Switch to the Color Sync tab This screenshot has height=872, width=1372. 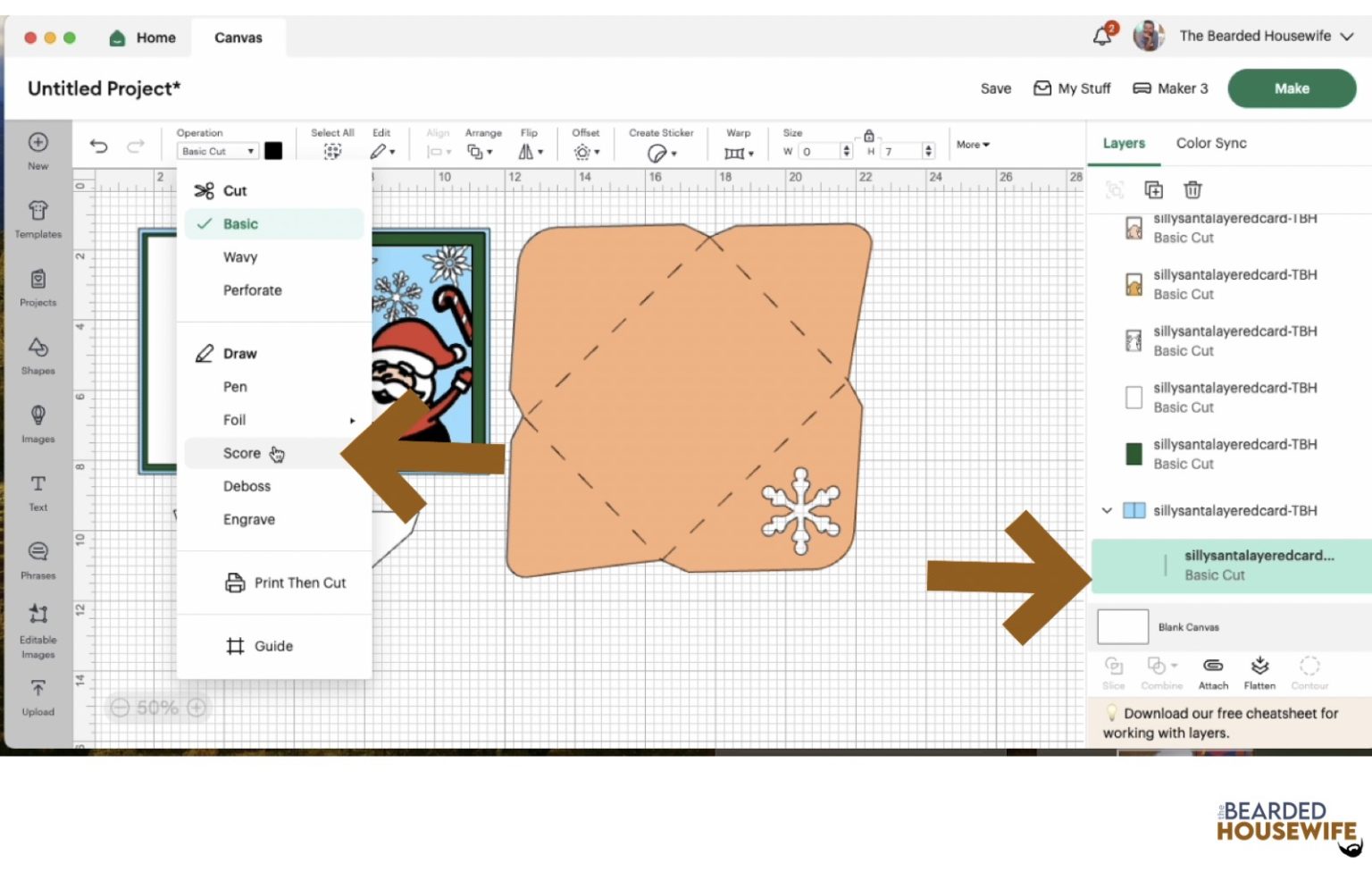[x=1210, y=143]
